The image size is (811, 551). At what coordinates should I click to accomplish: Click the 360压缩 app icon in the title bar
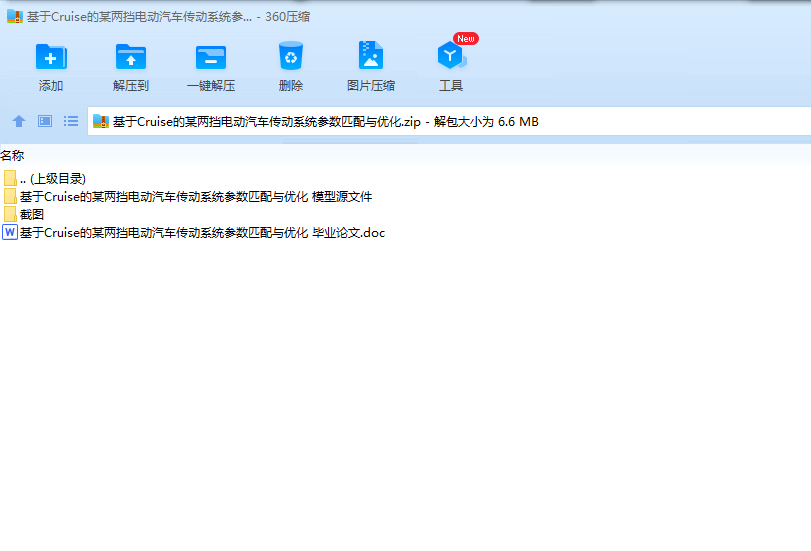15,17
